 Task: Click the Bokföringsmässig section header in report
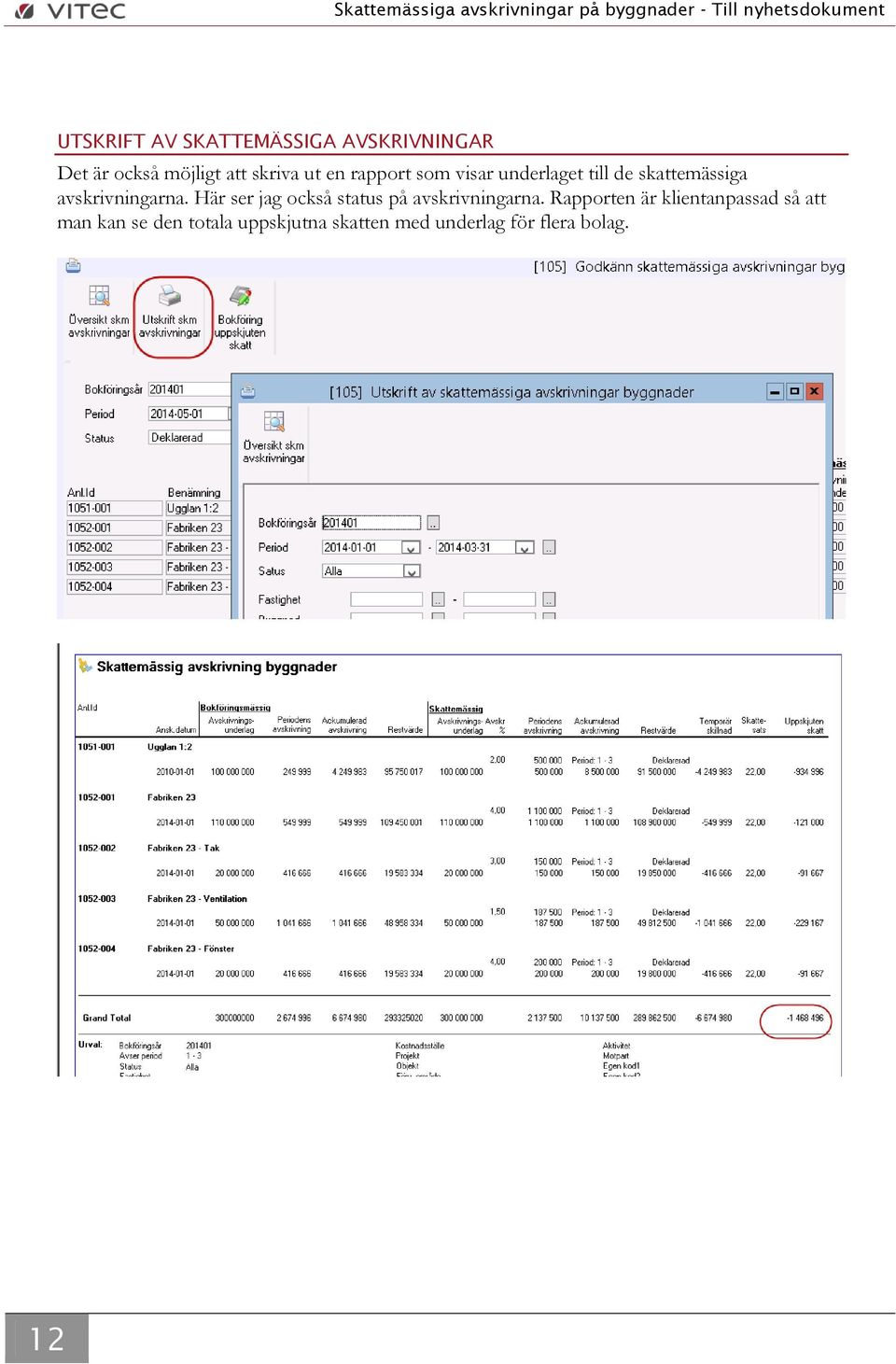click(235, 708)
